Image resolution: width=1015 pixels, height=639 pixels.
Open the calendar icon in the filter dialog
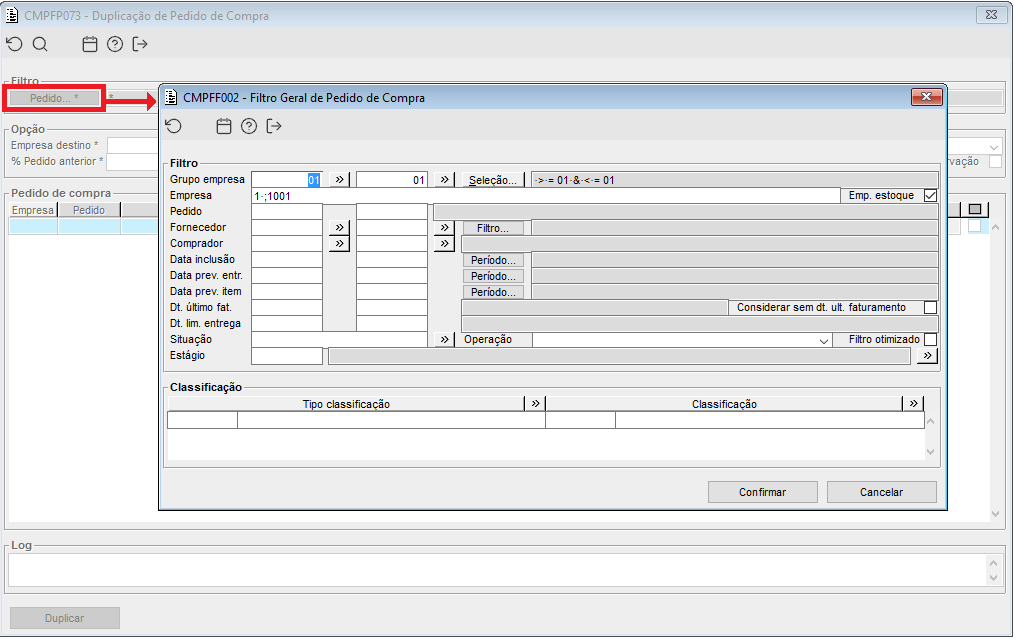pos(224,126)
